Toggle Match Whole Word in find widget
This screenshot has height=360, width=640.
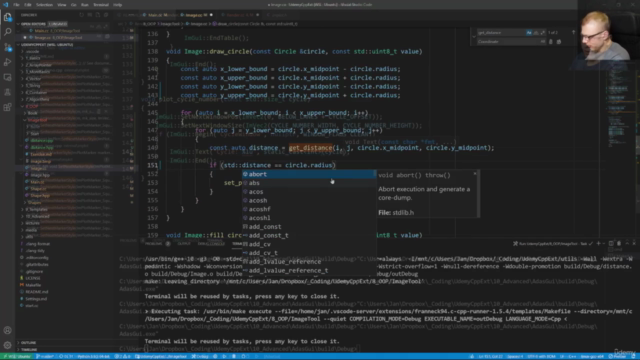point(536,32)
